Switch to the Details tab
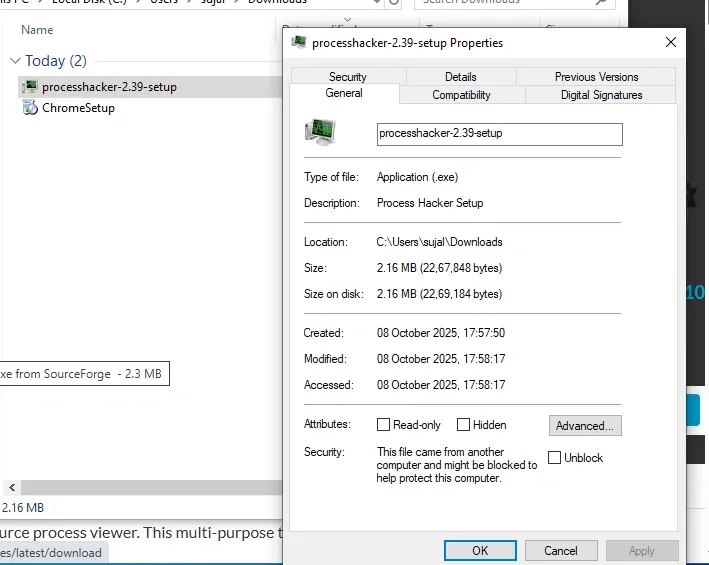709x565 pixels. 461,76
